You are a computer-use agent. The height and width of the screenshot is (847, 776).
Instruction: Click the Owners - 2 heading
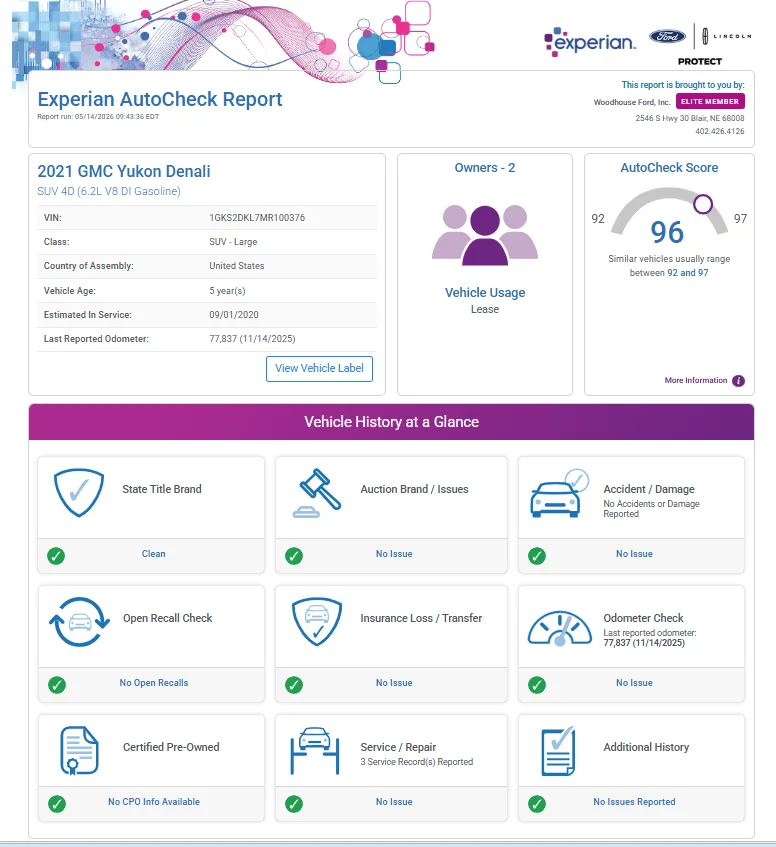click(485, 168)
